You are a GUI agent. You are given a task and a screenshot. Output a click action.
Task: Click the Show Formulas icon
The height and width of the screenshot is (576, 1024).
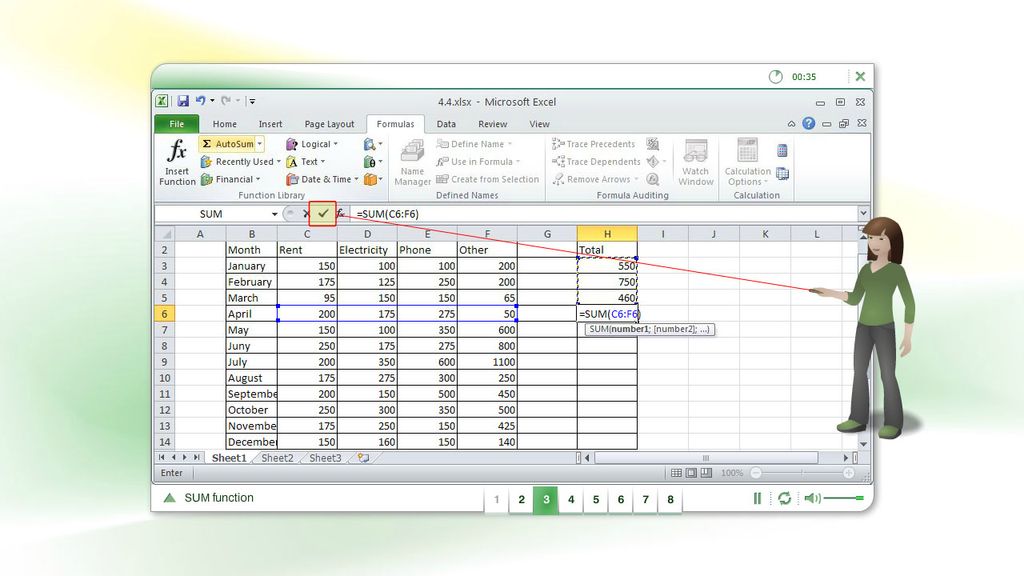(x=652, y=144)
